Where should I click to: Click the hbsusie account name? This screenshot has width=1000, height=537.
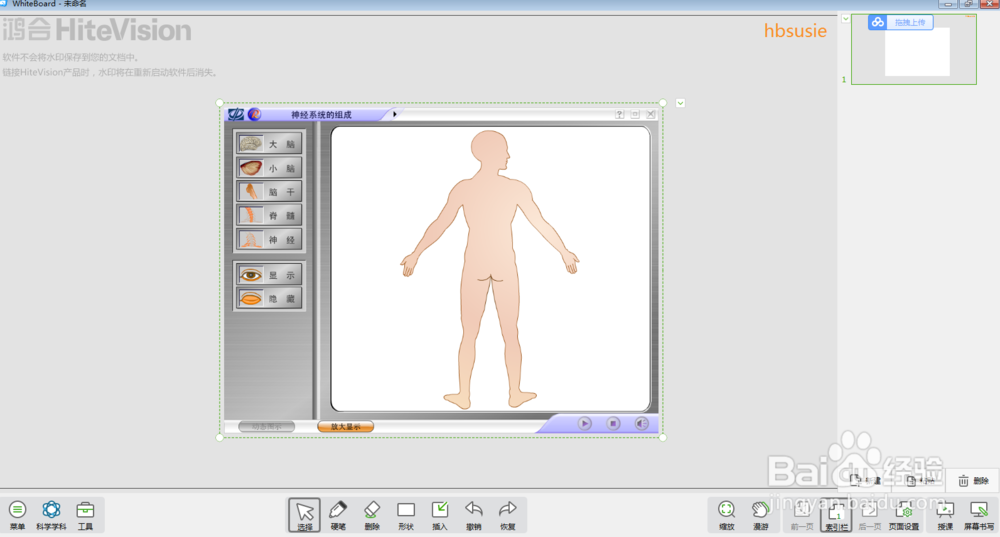coord(795,31)
